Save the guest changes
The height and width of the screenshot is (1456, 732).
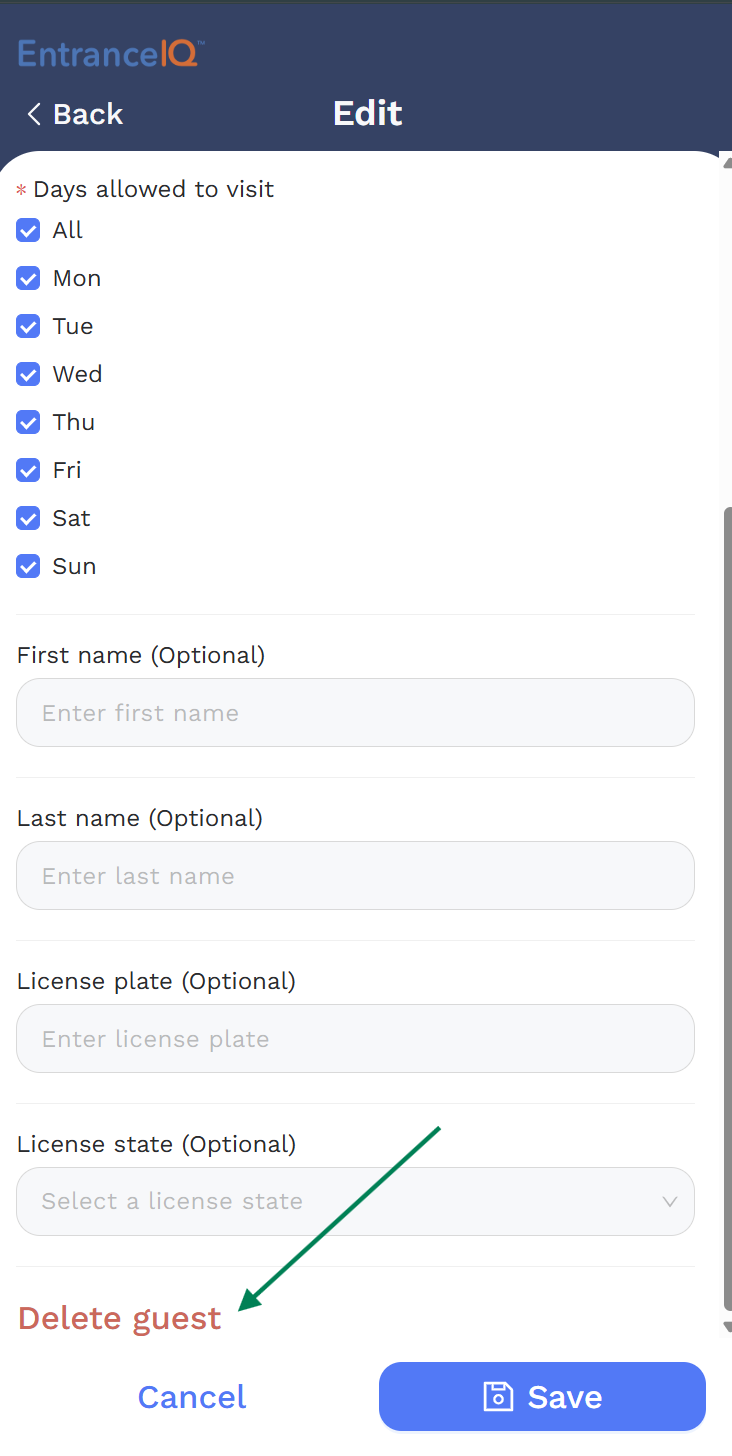point(542,1397)
